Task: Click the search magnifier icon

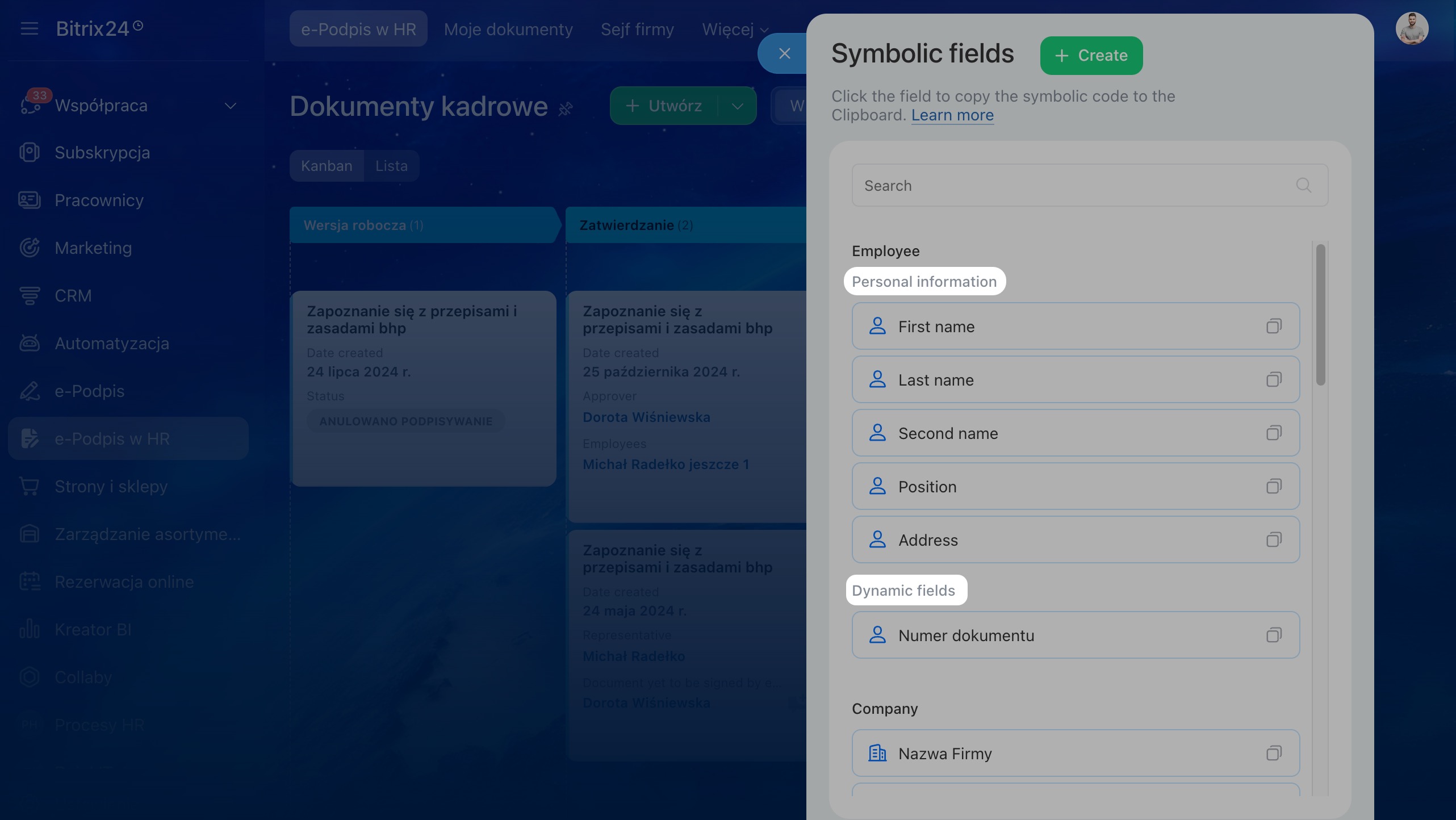Action: 1303,185
